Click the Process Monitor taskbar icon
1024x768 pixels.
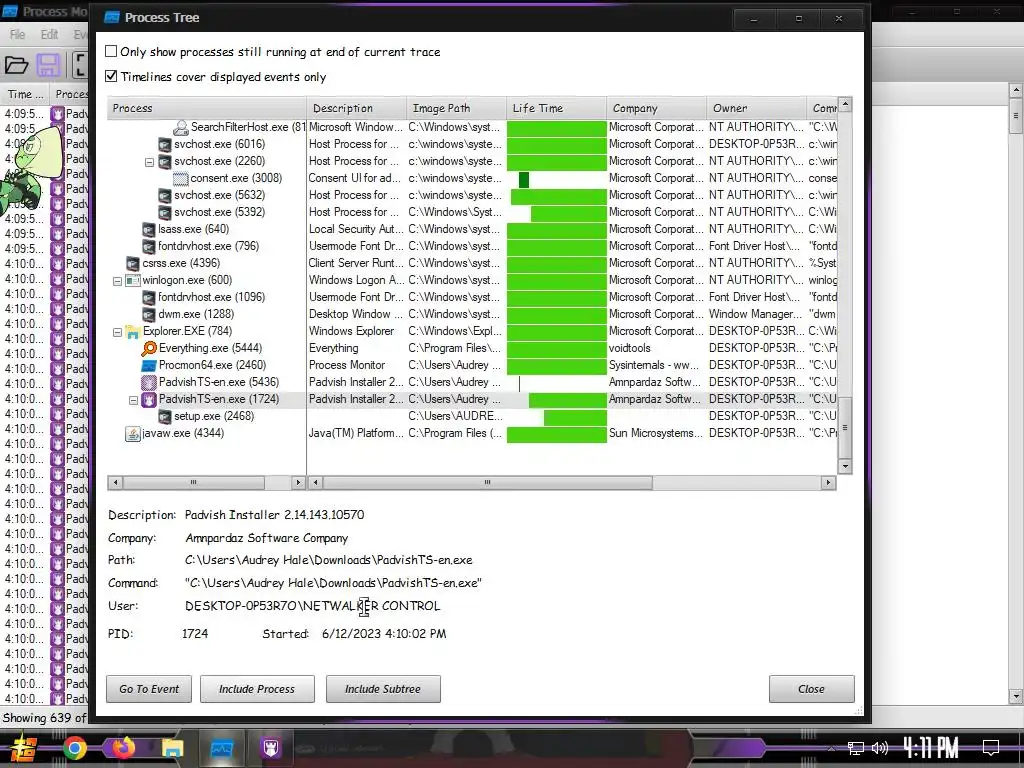(x=221, y=748)
